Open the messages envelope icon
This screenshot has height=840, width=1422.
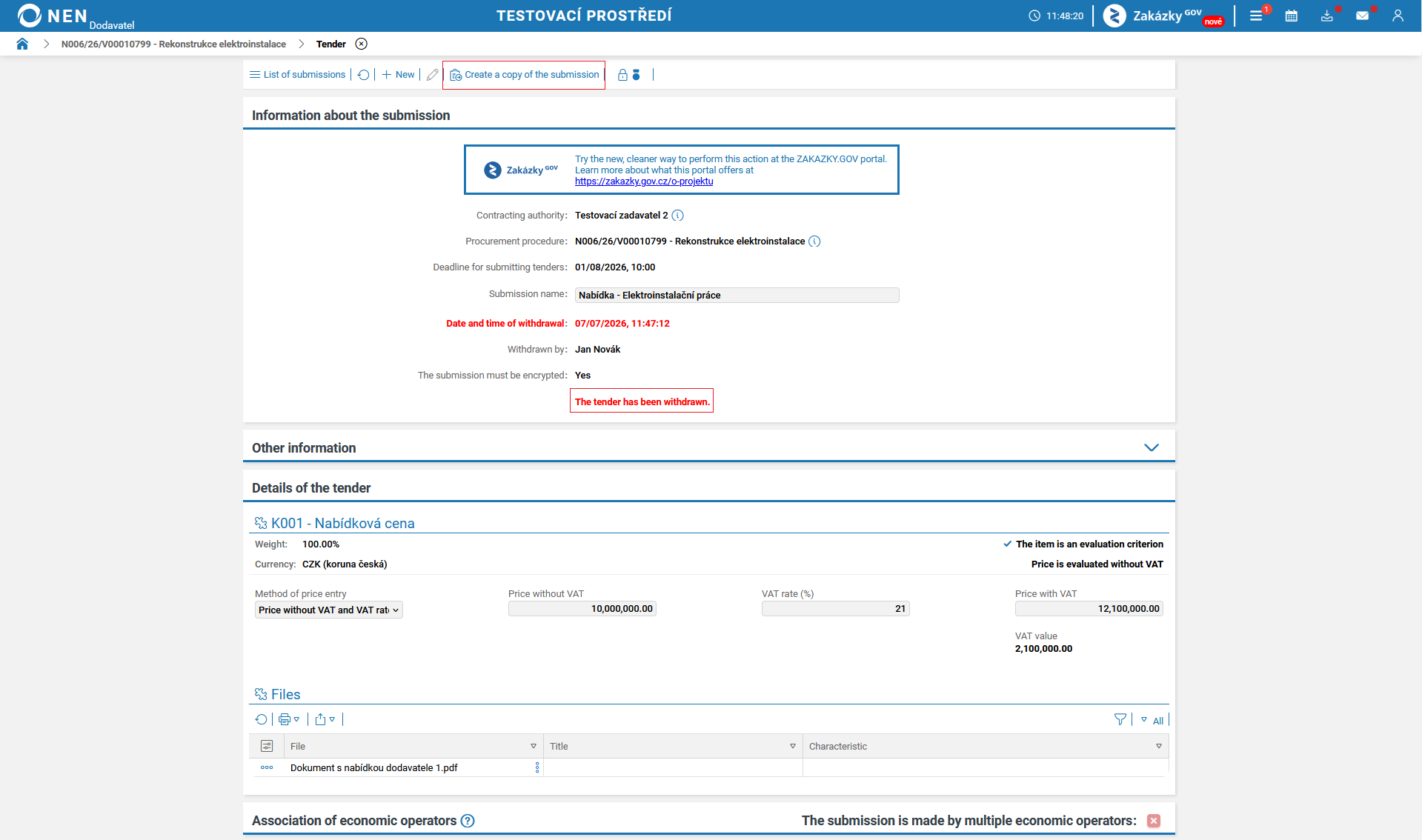pyautogui.click(x=1362, y=16)
